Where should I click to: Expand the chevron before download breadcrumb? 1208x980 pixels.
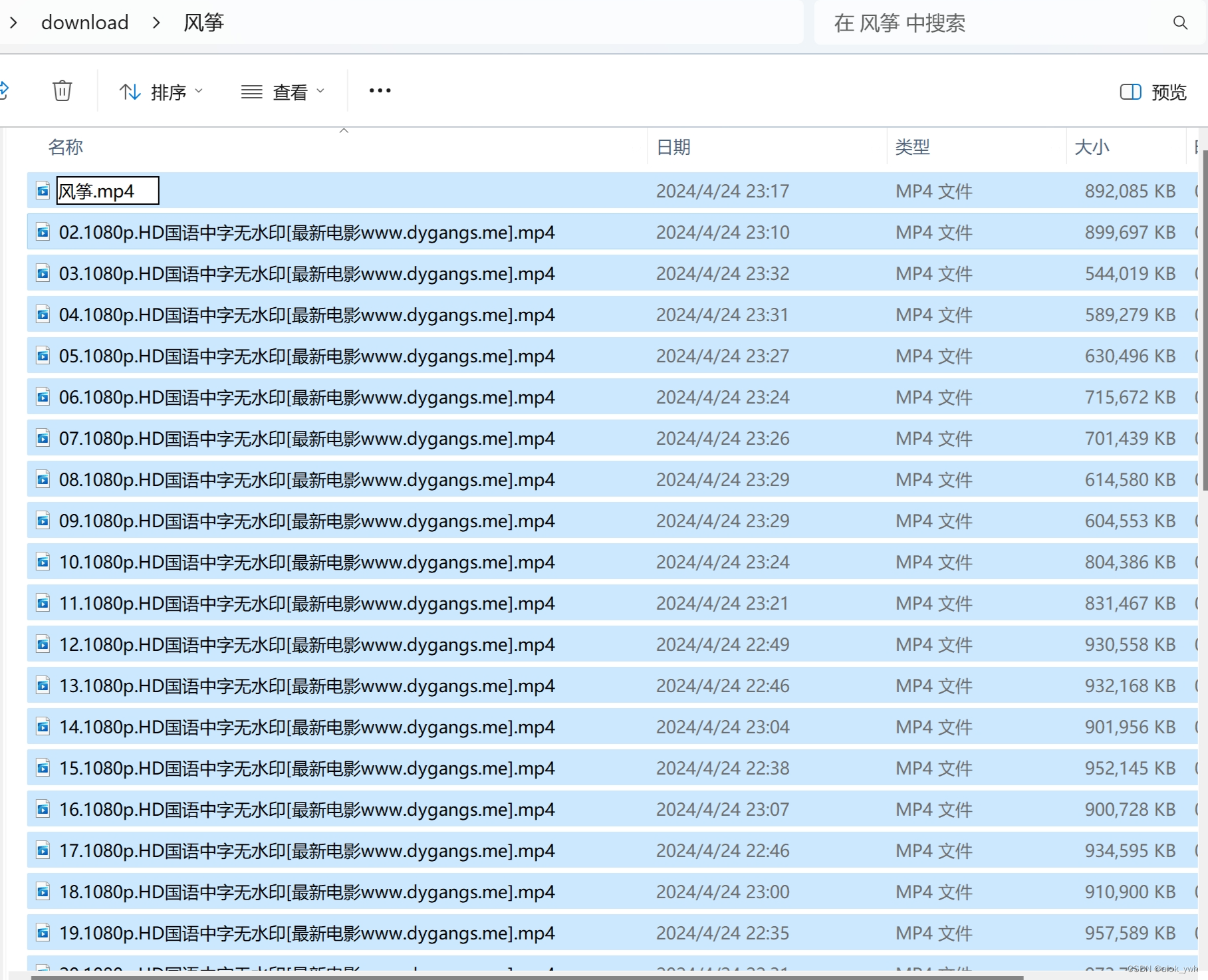13,23
